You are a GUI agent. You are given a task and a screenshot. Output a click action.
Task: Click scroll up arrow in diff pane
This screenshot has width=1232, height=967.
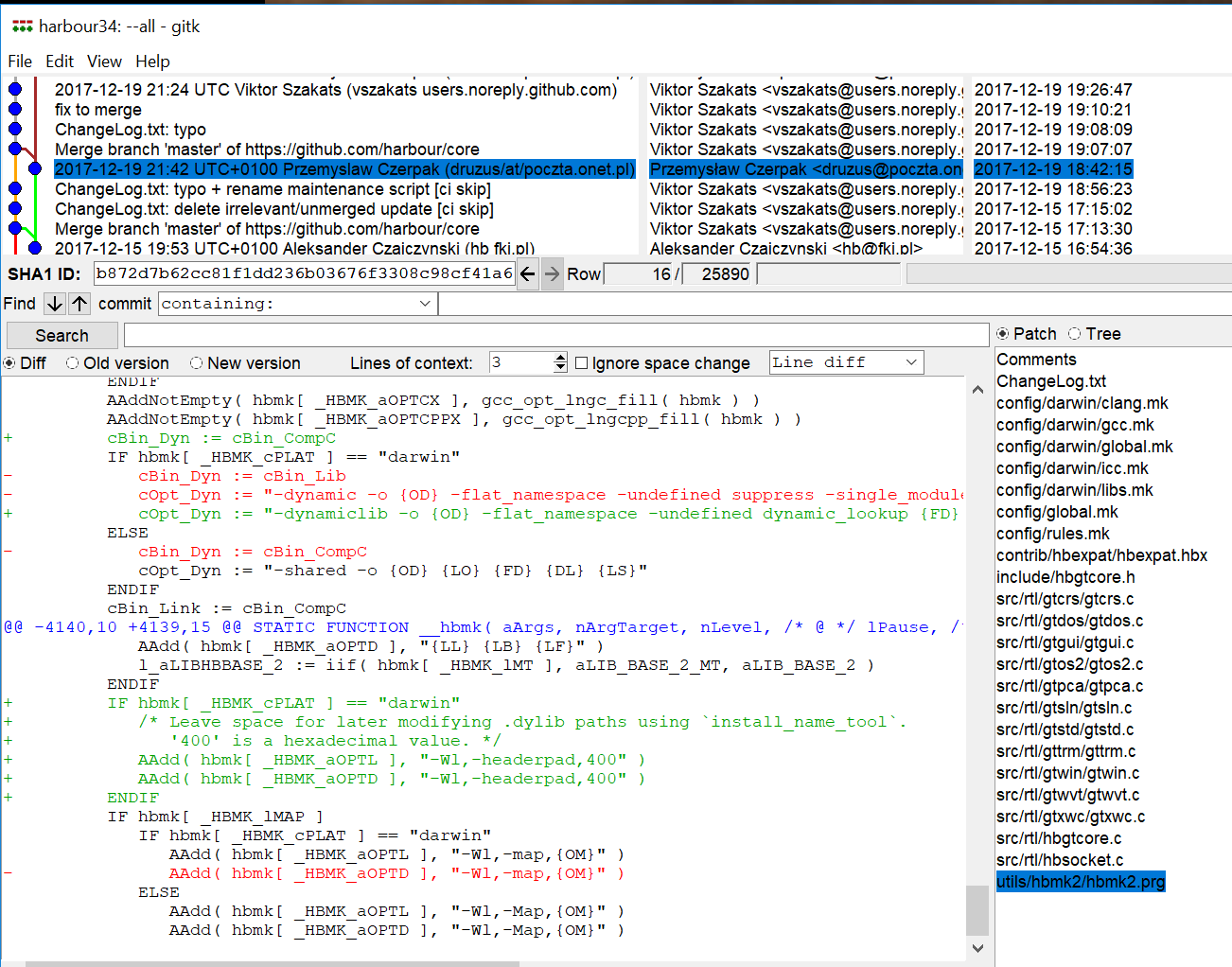point(977,390)
